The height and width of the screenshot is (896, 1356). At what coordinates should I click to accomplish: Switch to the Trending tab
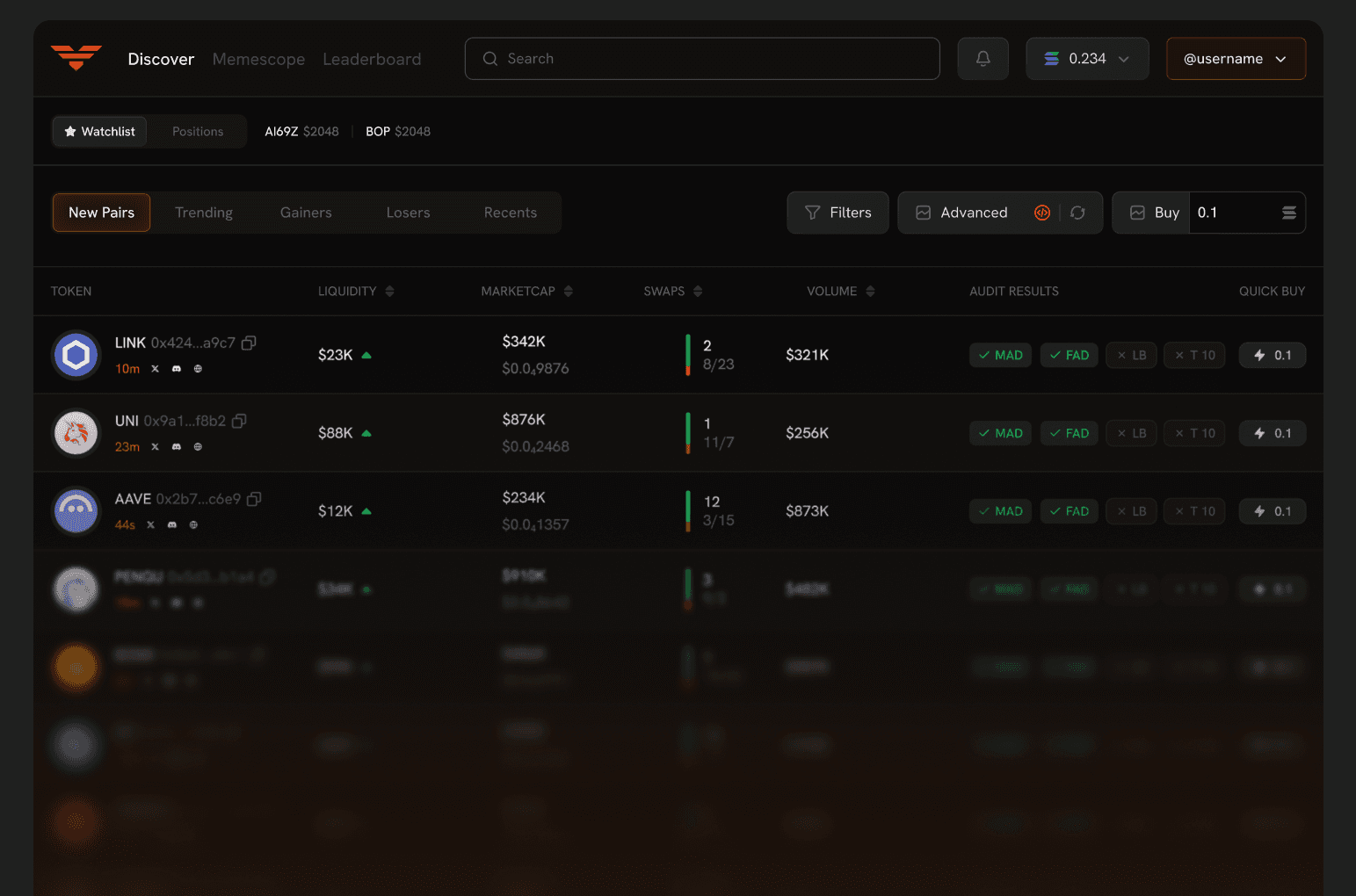[204, 213]
